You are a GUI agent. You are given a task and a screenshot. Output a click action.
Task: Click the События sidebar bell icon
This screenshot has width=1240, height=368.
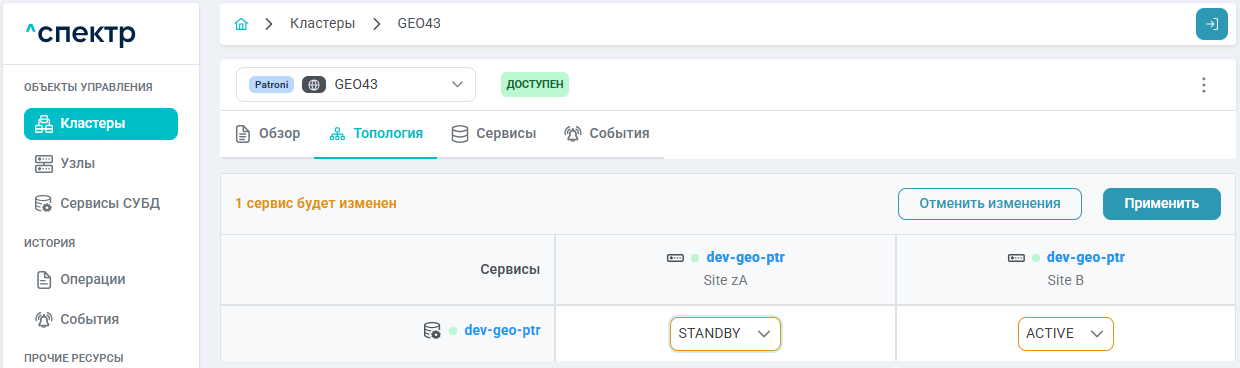[x=43, y=320]
